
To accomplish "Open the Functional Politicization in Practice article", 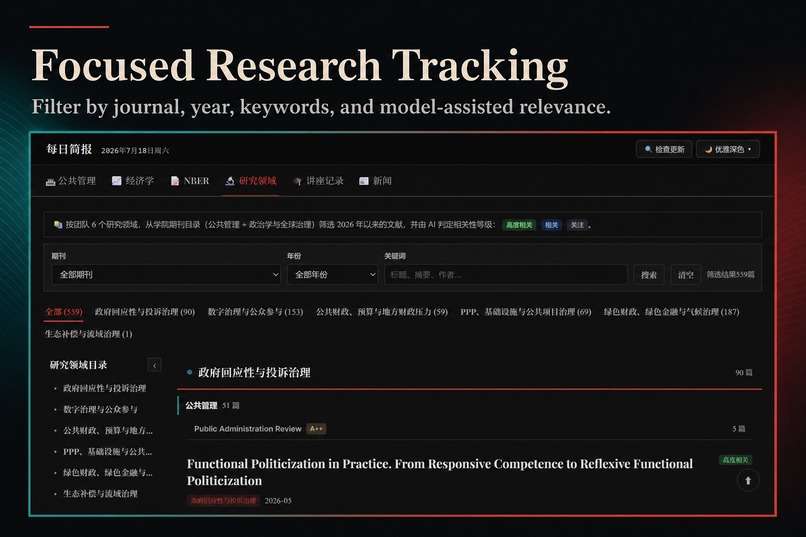I will 439,472.
